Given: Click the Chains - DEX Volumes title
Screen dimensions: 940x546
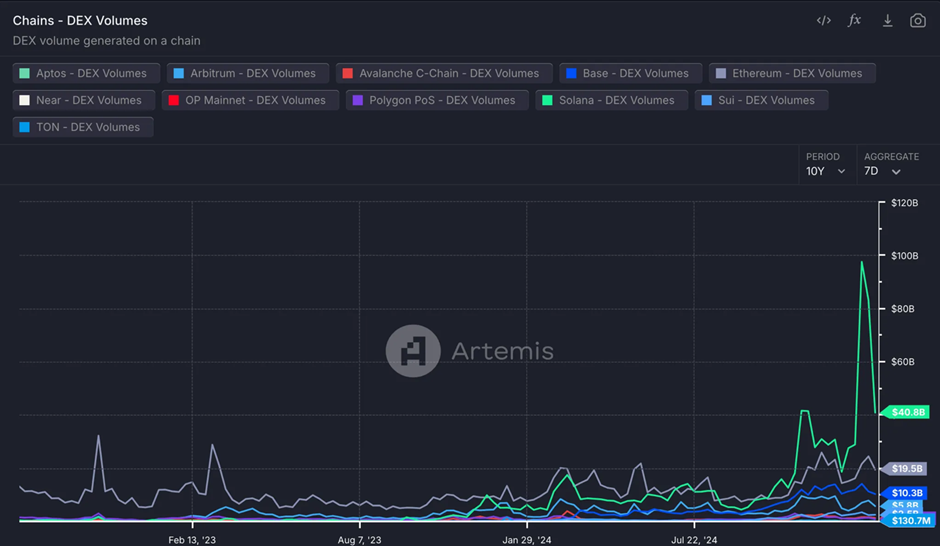Looking at the screenshot, I should coord(80,20).
